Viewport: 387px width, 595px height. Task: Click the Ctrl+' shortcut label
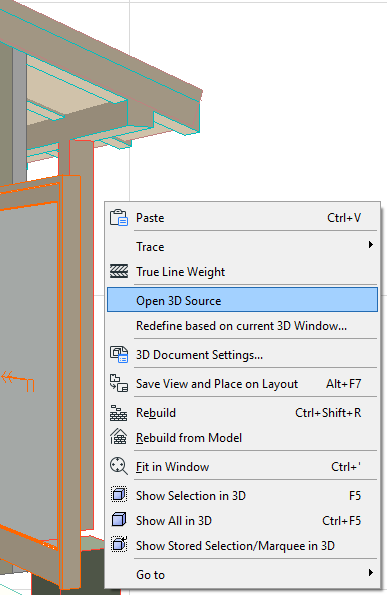tap(346, 466)
